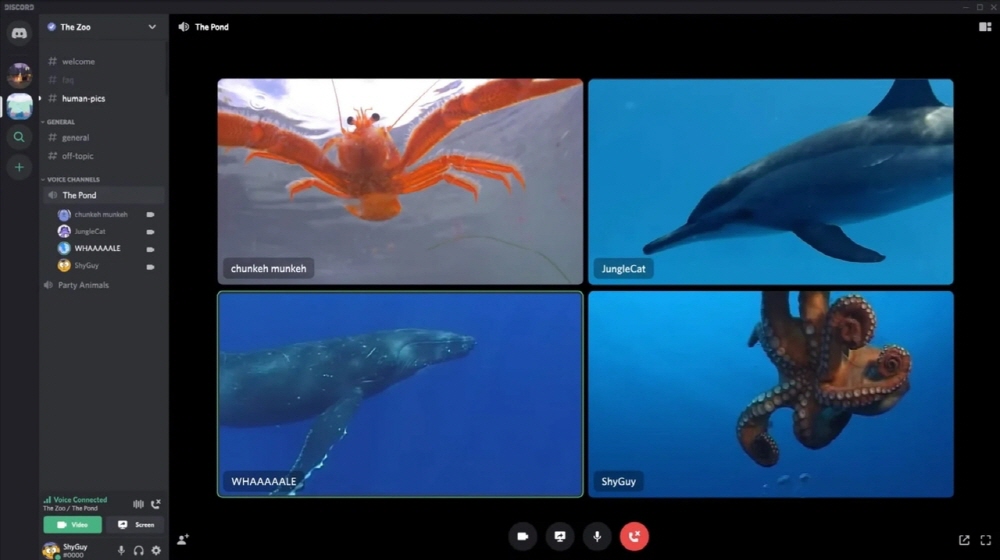This screenshot has height=560, width=1000.
Task: Mute microphone in bottom call controls
Action: coord(597,537)
